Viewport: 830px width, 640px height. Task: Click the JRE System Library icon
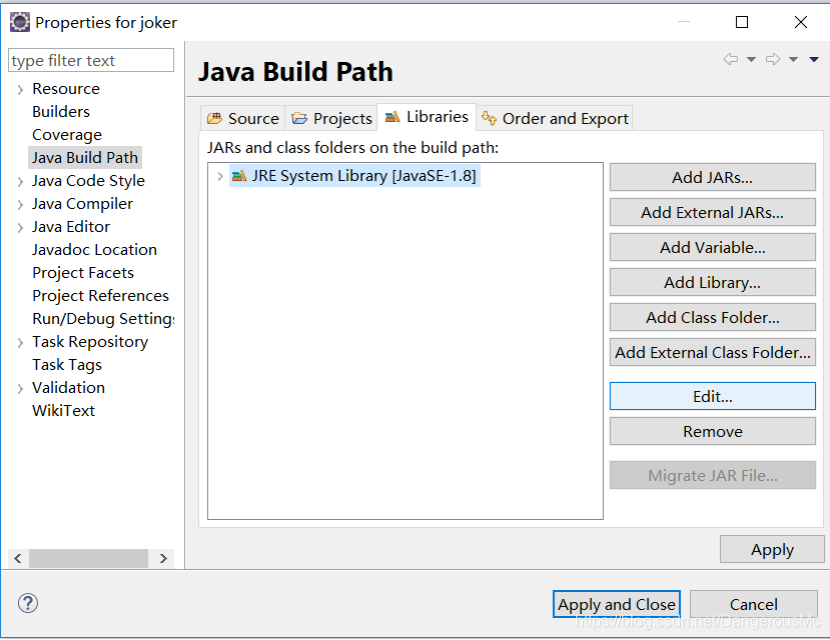click(x=239, y=175)
